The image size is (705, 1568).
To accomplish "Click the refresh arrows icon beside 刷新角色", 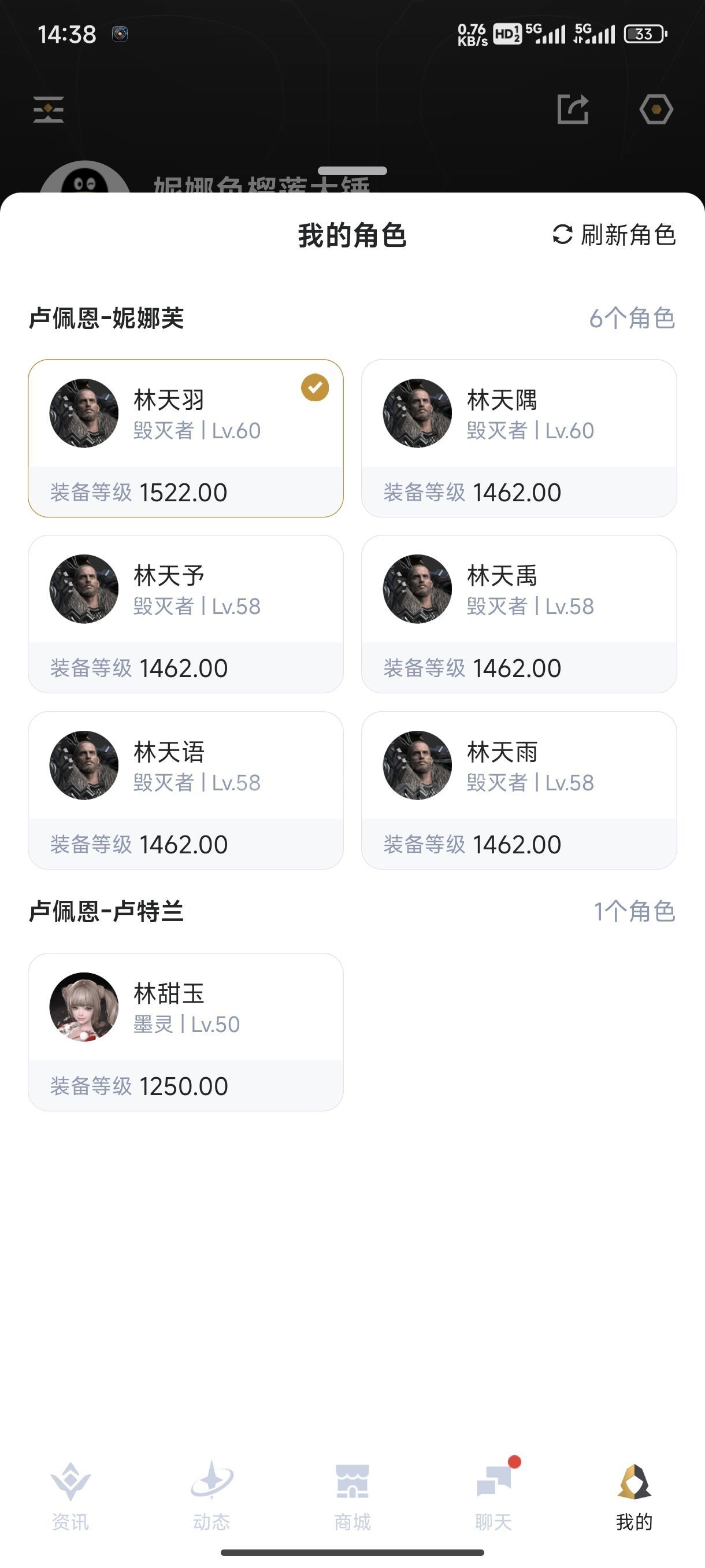I will [x=562, y=235].
